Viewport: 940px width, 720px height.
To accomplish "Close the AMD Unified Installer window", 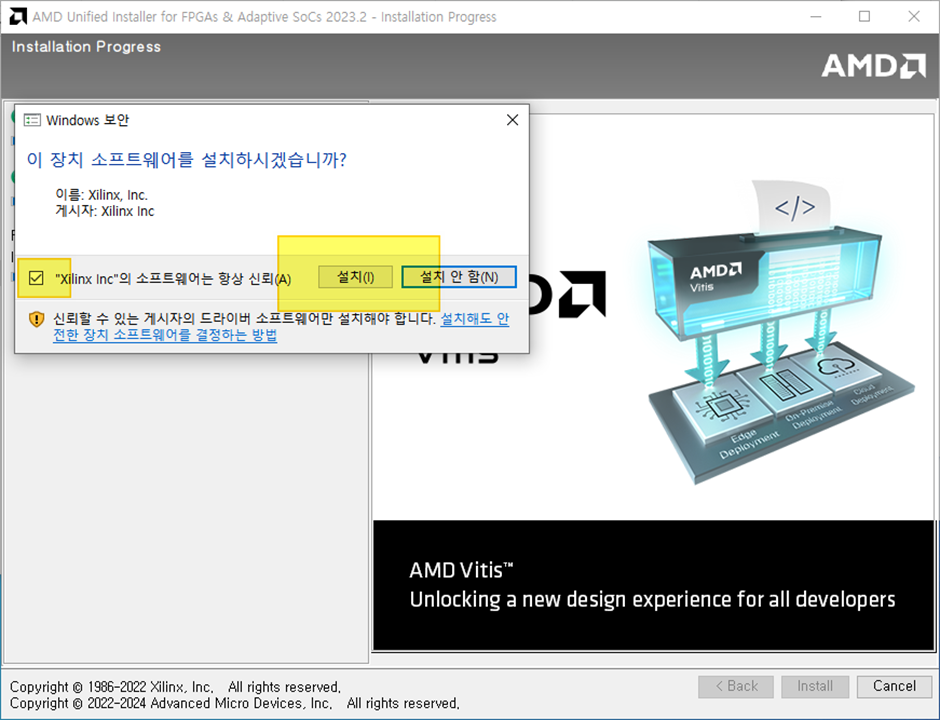I will (914, 17).
